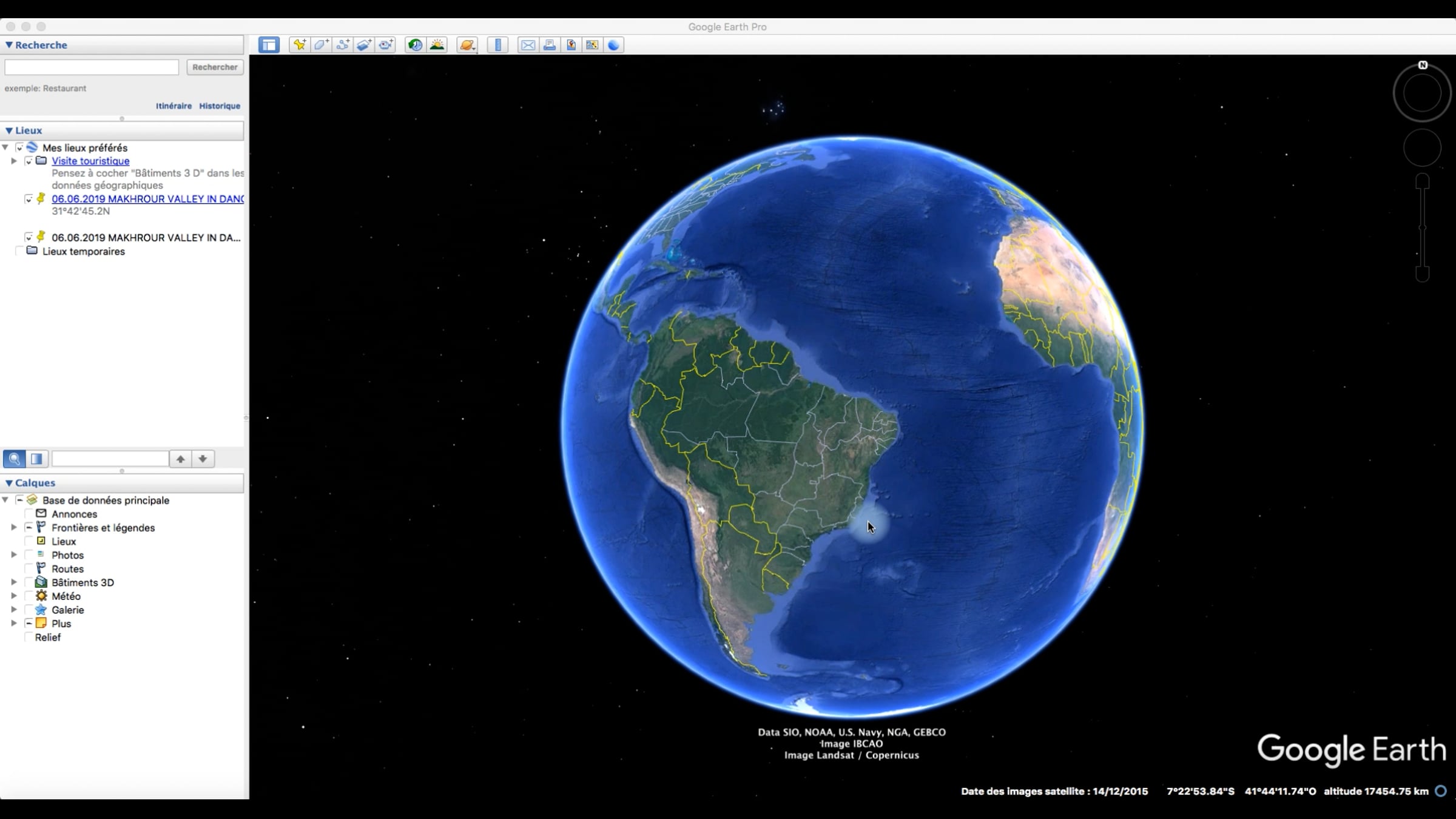Add an image overlay from the toolbar
The image size is (1456, 819).
click(x=364, y=45)
